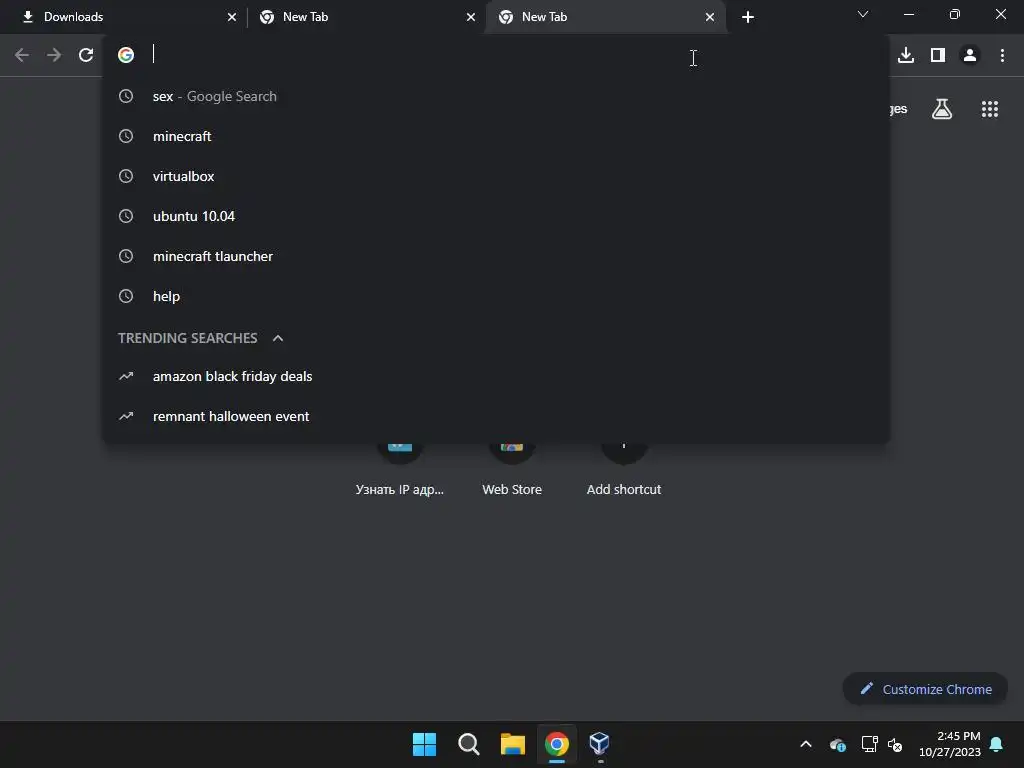
Task: Pick 'remnant halloween event' trending search
Action: click(496, 417)
